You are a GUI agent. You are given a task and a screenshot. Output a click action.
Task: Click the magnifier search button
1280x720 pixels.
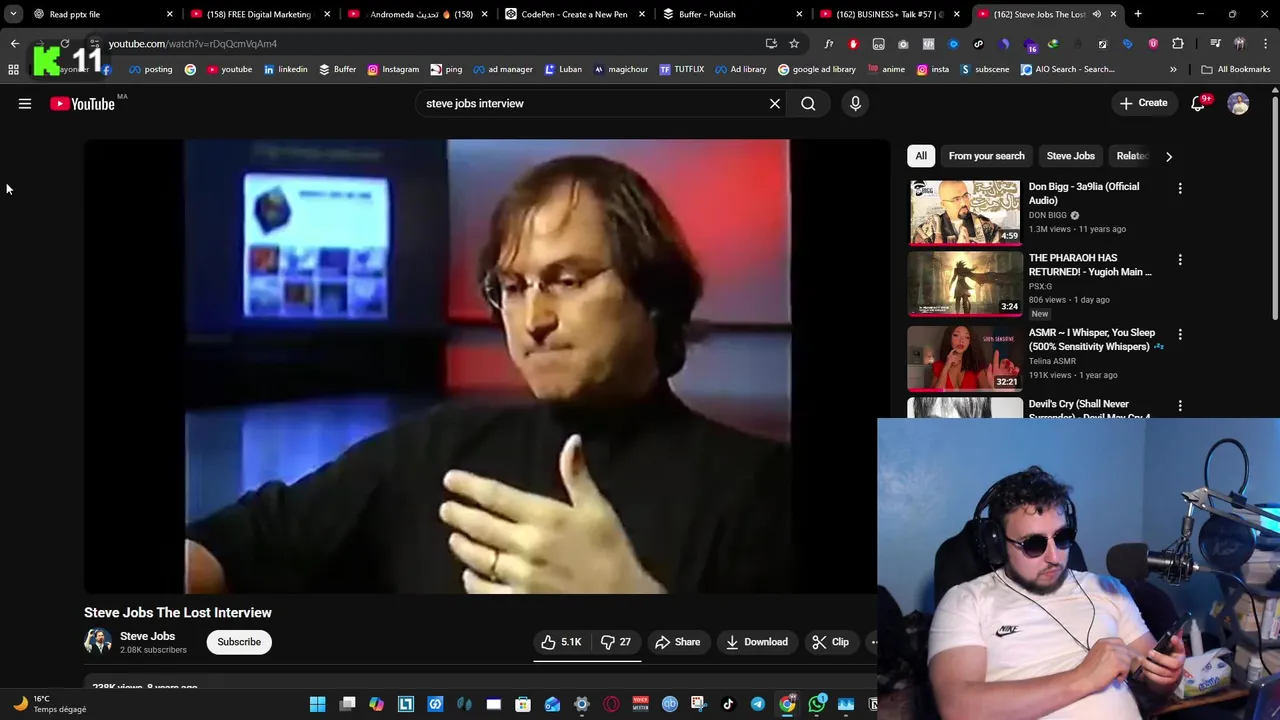pyautogui.click(x=808, y=103)
